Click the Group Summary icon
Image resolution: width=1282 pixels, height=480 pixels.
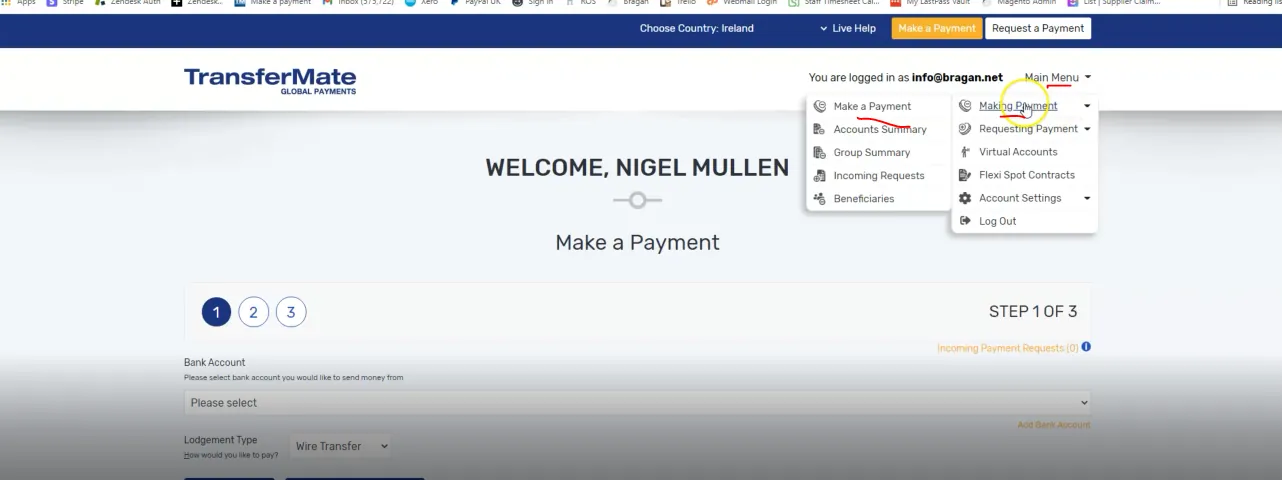pos(820,152)
